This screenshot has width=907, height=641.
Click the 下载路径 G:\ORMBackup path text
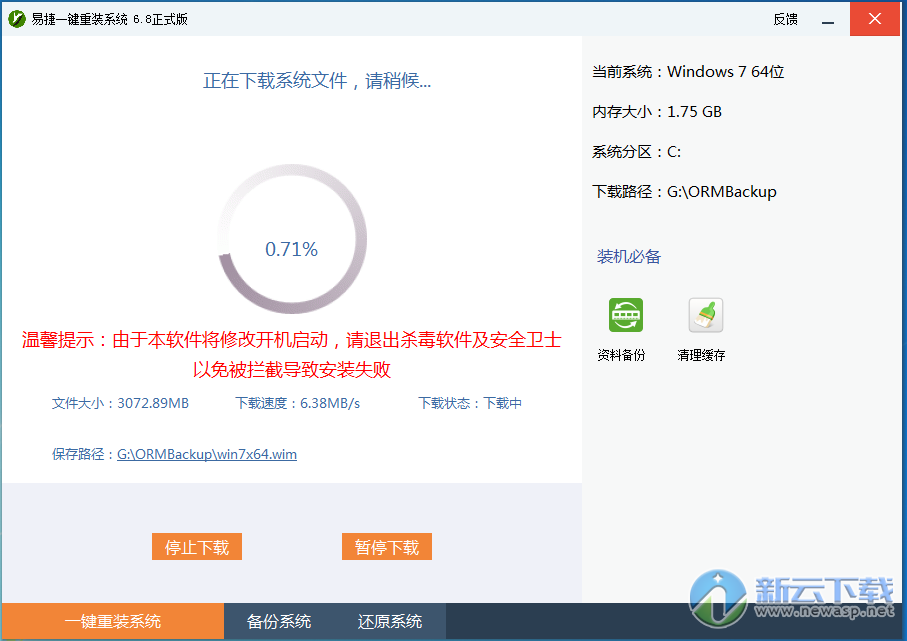(x=683, y=191)
